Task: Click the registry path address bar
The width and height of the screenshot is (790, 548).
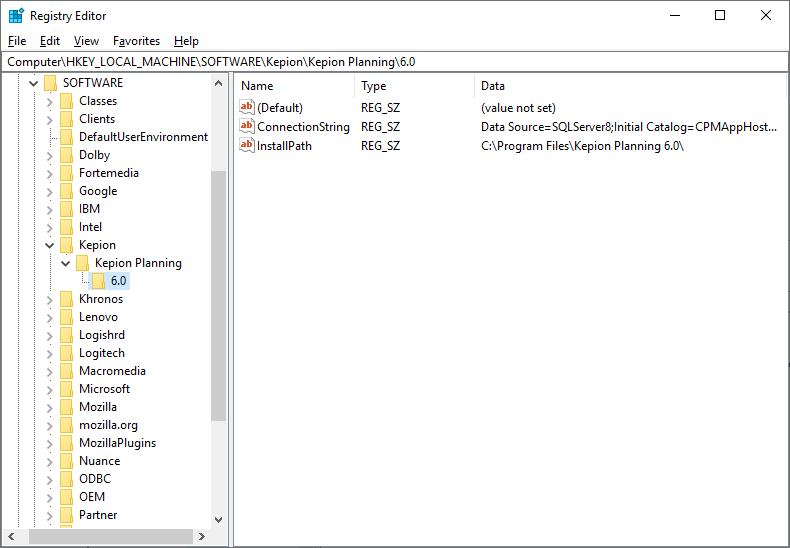Action: pos(395,62)
